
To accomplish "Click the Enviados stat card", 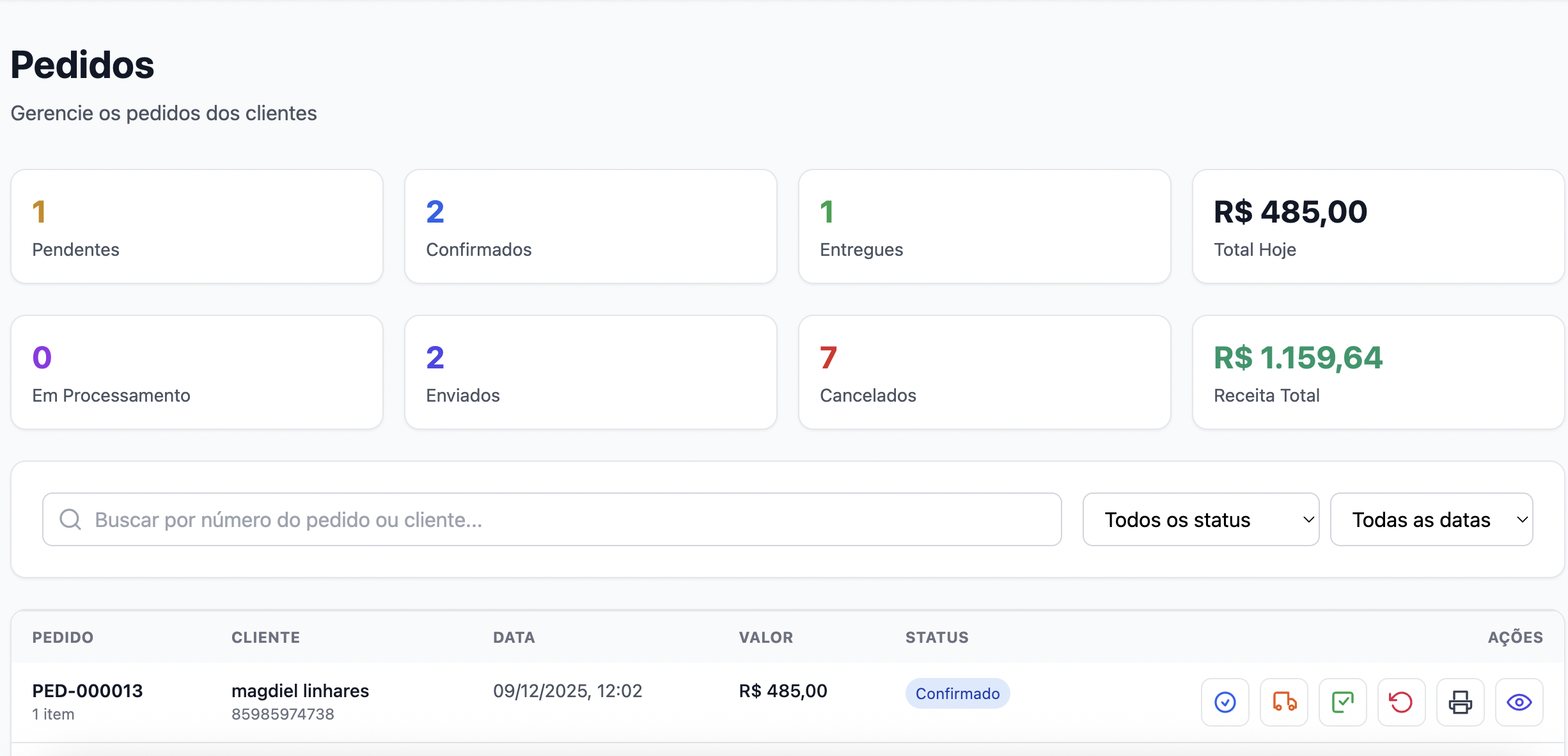I will tap(591, 372).
